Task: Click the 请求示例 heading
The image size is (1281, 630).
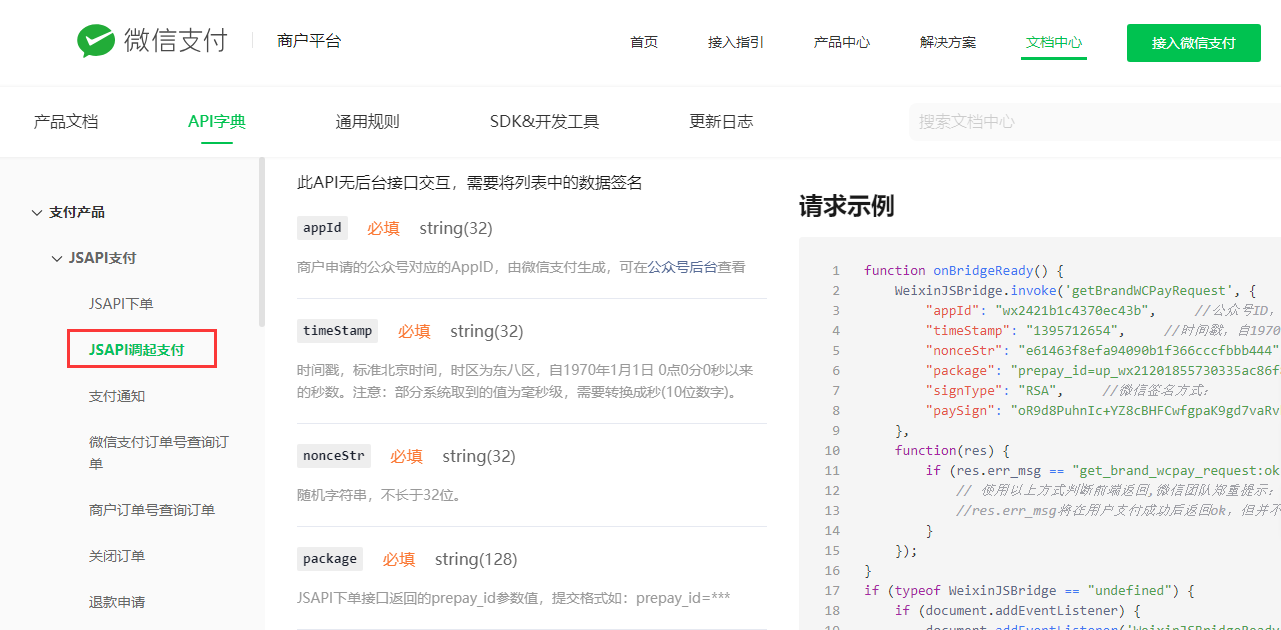Action: pos(846,206)
